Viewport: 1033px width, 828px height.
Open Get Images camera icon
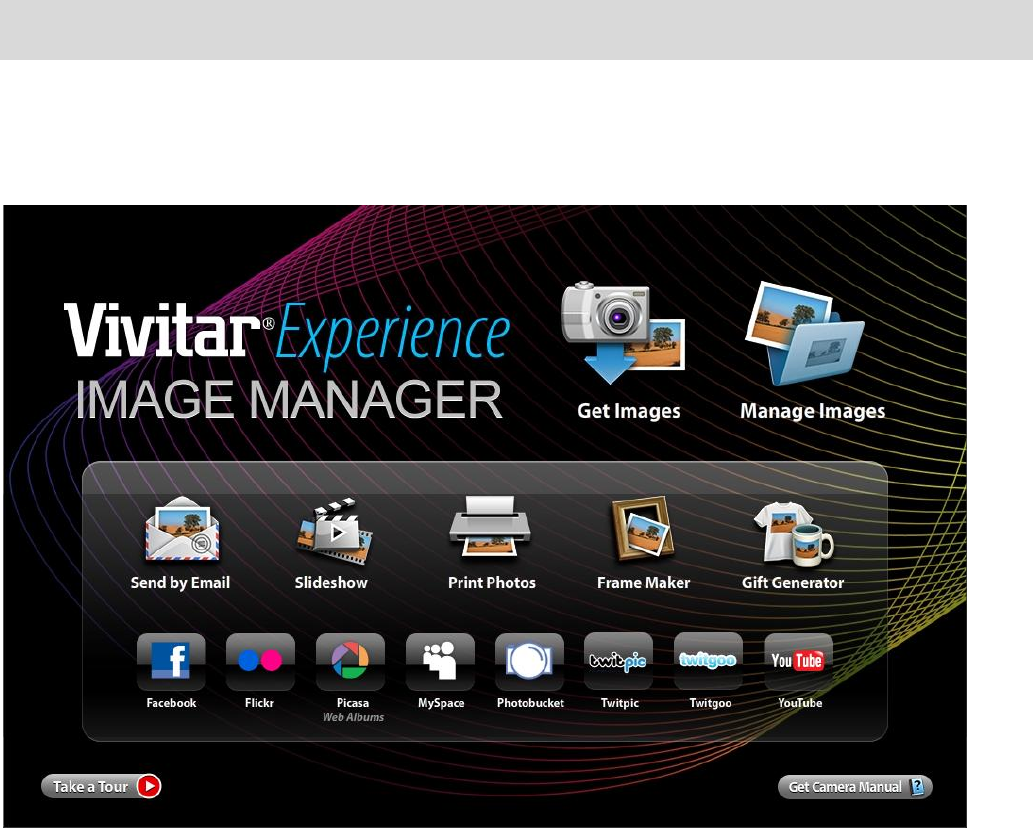click(623, 333)
